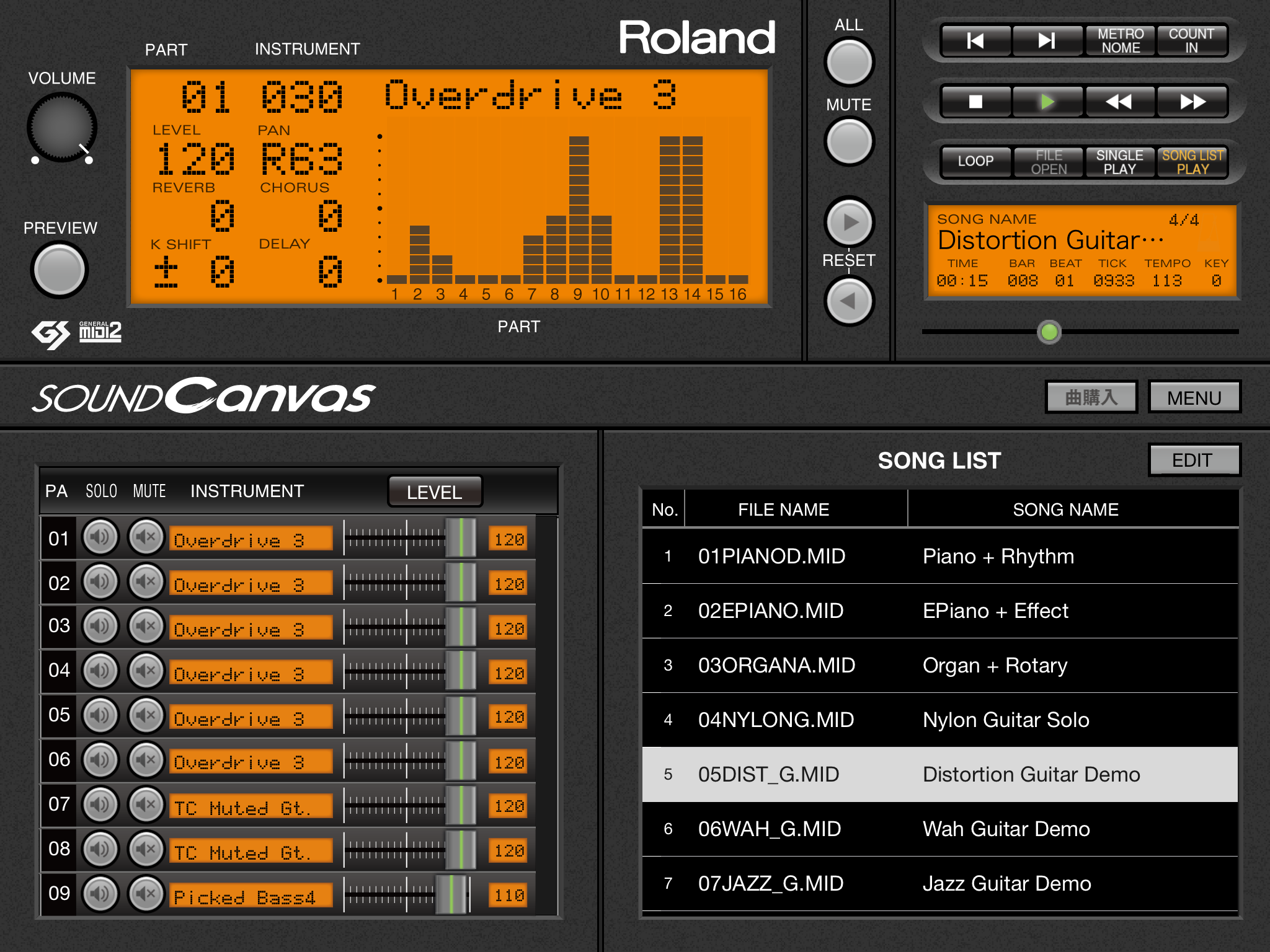Toggle the METRONOME button
Screen dimensions: 1270x952
pos(1121,41)
